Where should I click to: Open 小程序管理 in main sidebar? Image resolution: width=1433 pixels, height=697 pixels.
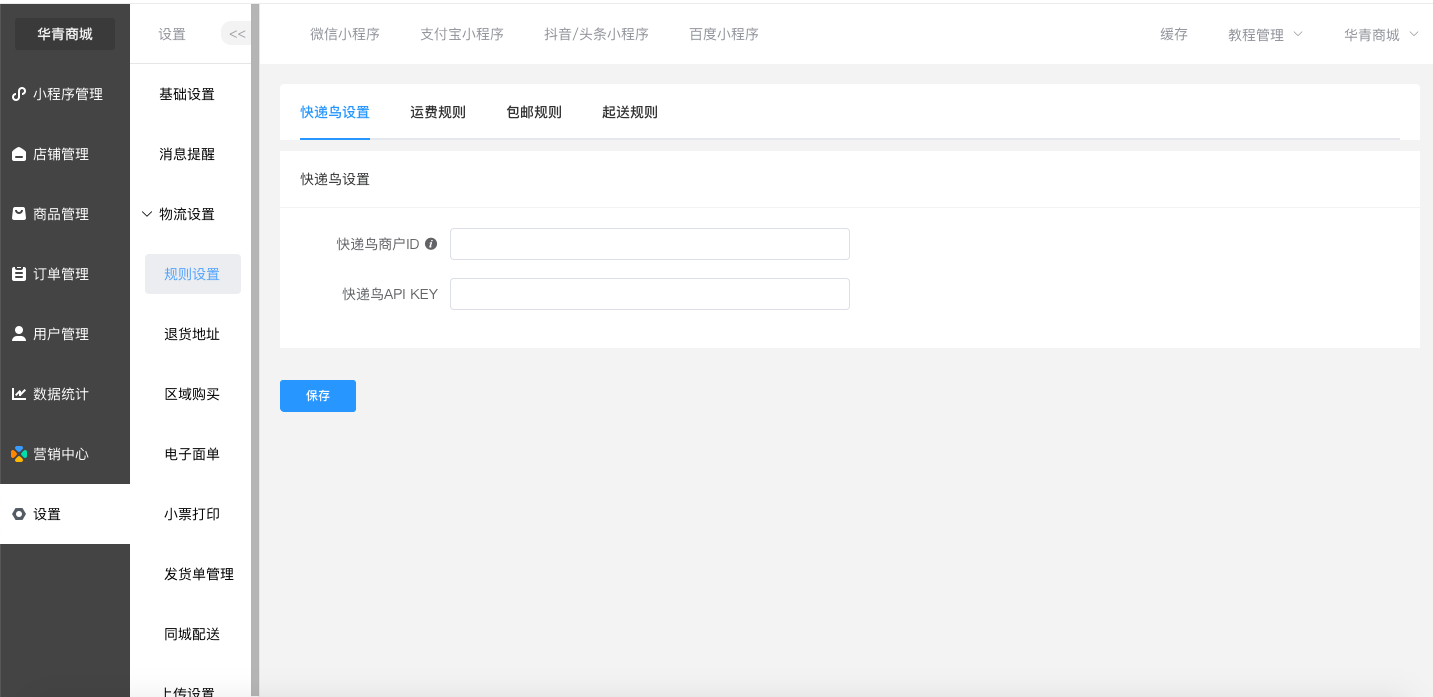click(65, 94)
